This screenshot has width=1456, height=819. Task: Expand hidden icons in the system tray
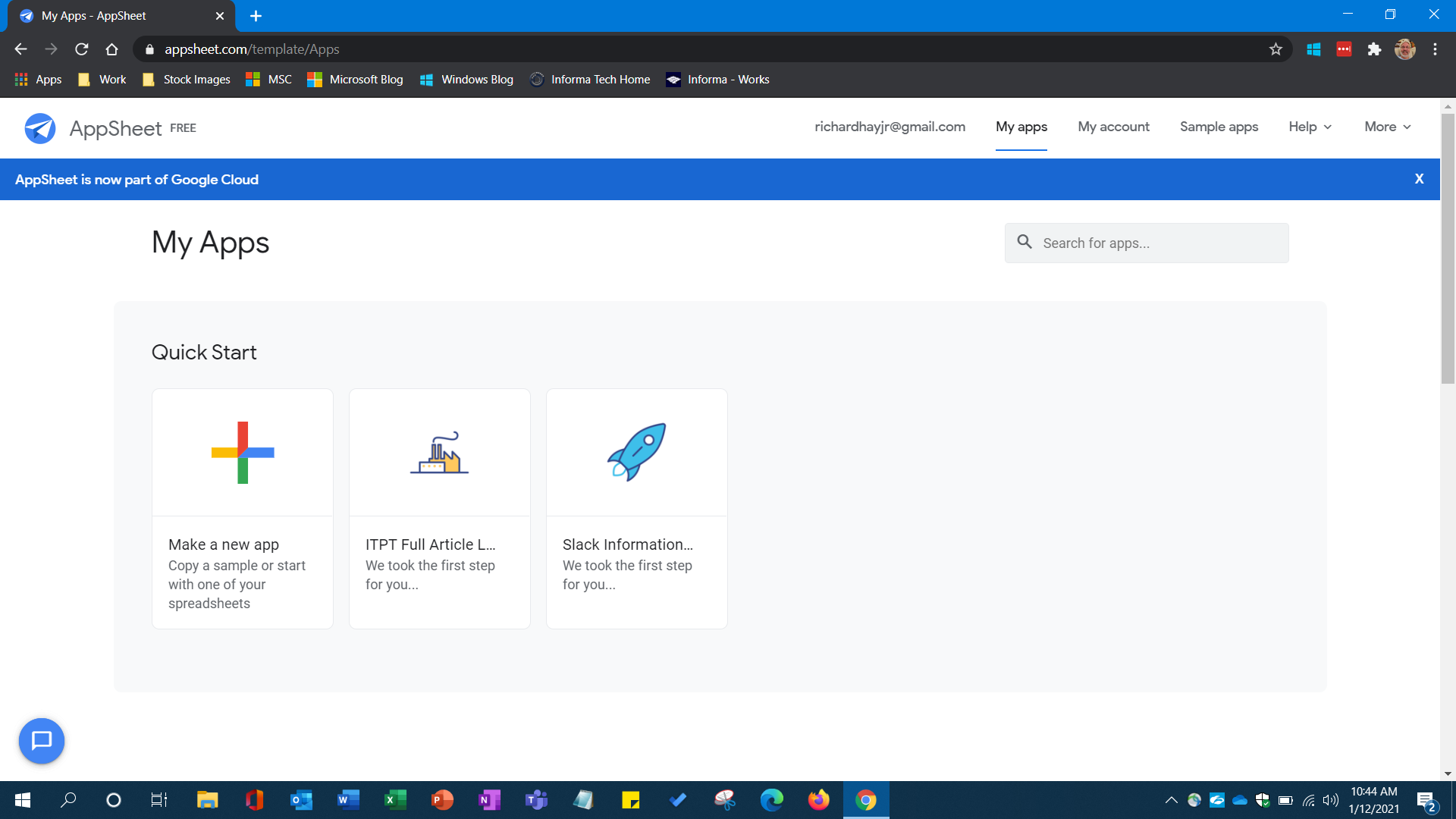point(1171,800)
